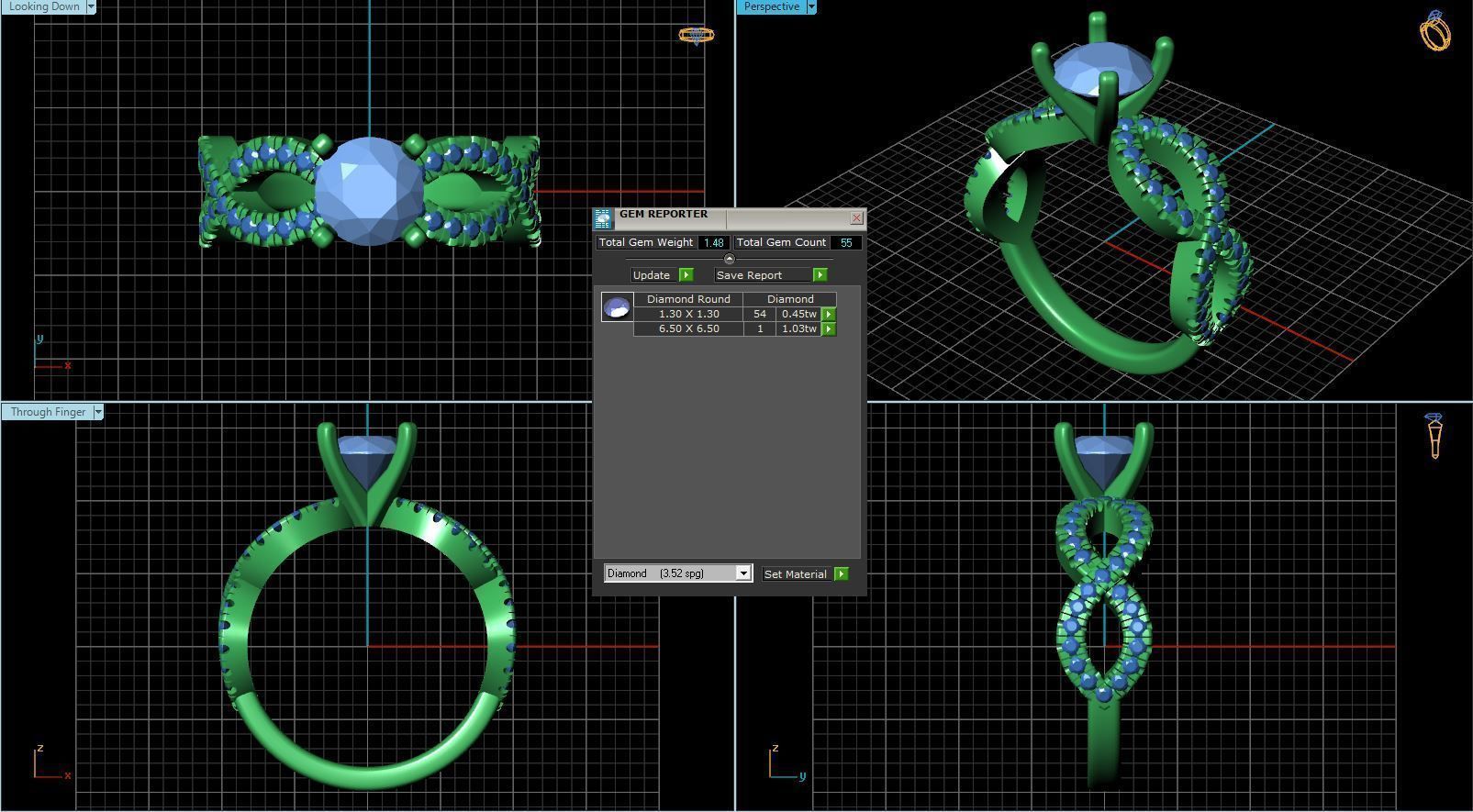Click the green arrow next to Set Material
The width and height of the screenshot is (1473, 812).
(x=842, y=574)
